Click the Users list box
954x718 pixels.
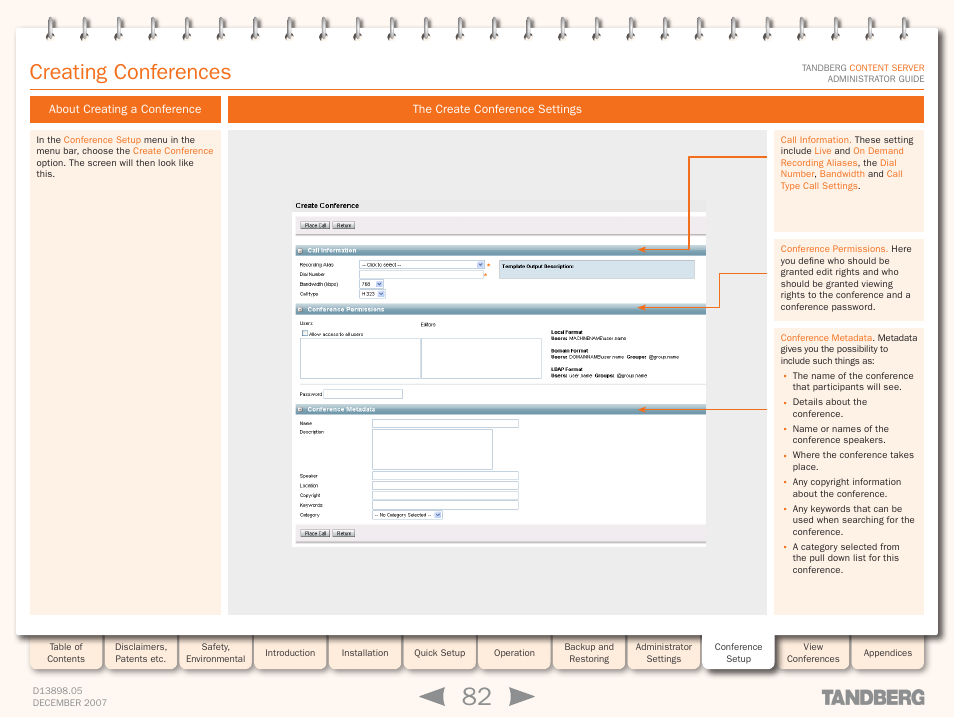(360, 358)
